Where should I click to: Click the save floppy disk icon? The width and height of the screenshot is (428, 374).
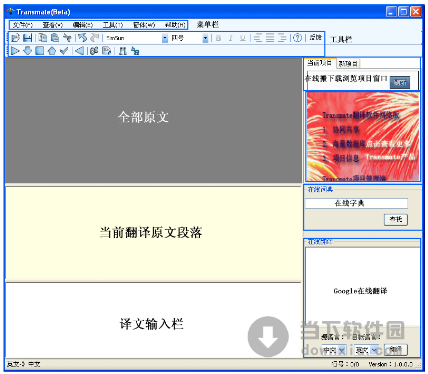click(x=27, y=38)
